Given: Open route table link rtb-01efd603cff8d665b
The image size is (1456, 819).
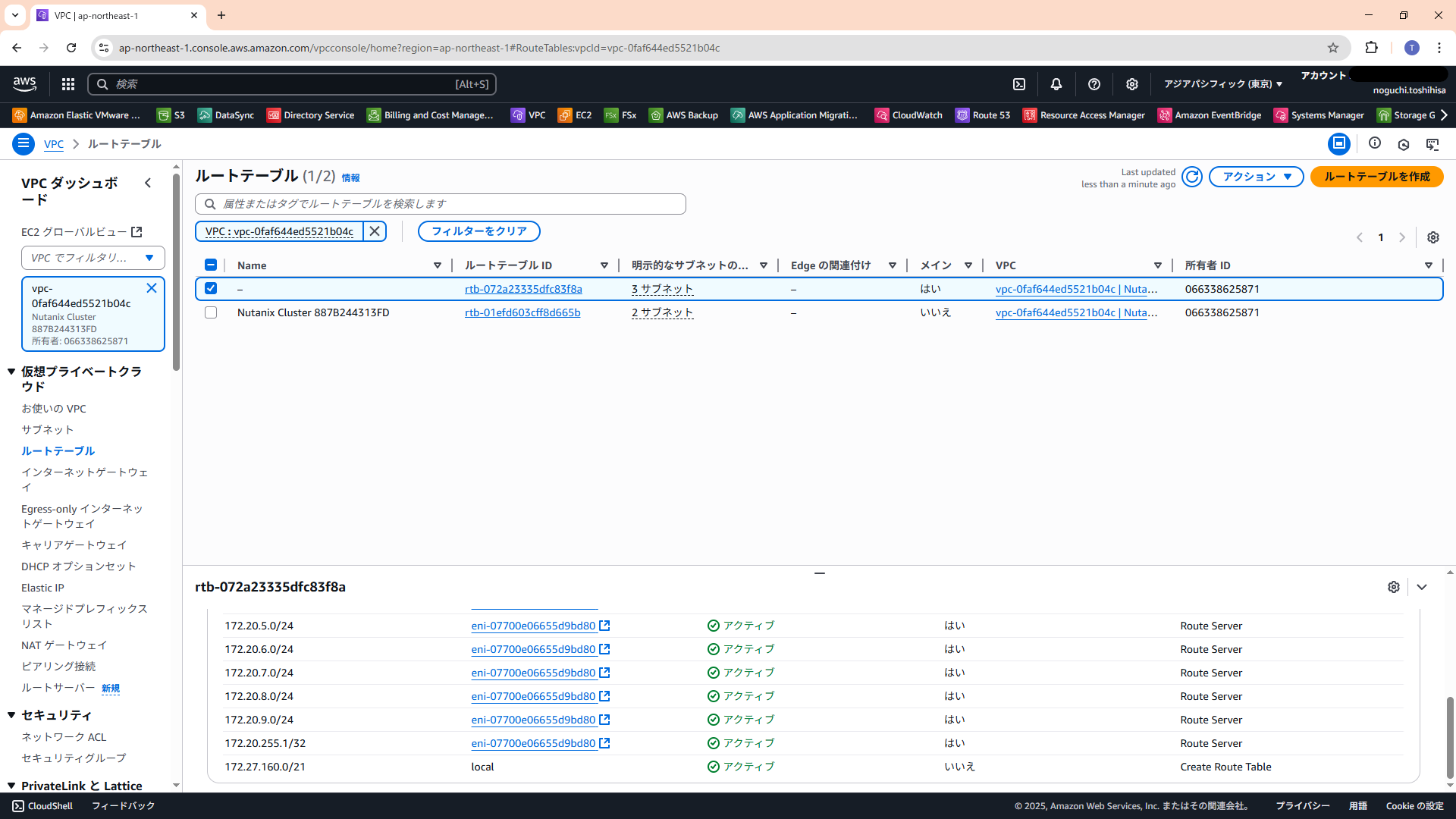Looking at the screenshot, I should (522, 312).
